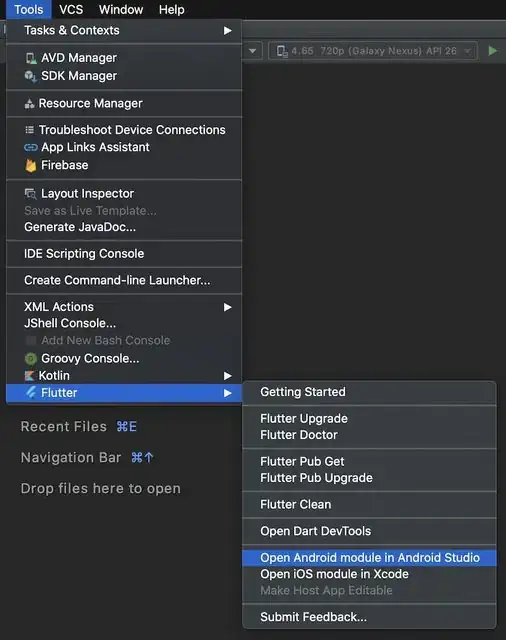Image resolution: width=506 pixels, height=640 pixels.
Task: Click the Layout Inspector icon
Action: 31,193
